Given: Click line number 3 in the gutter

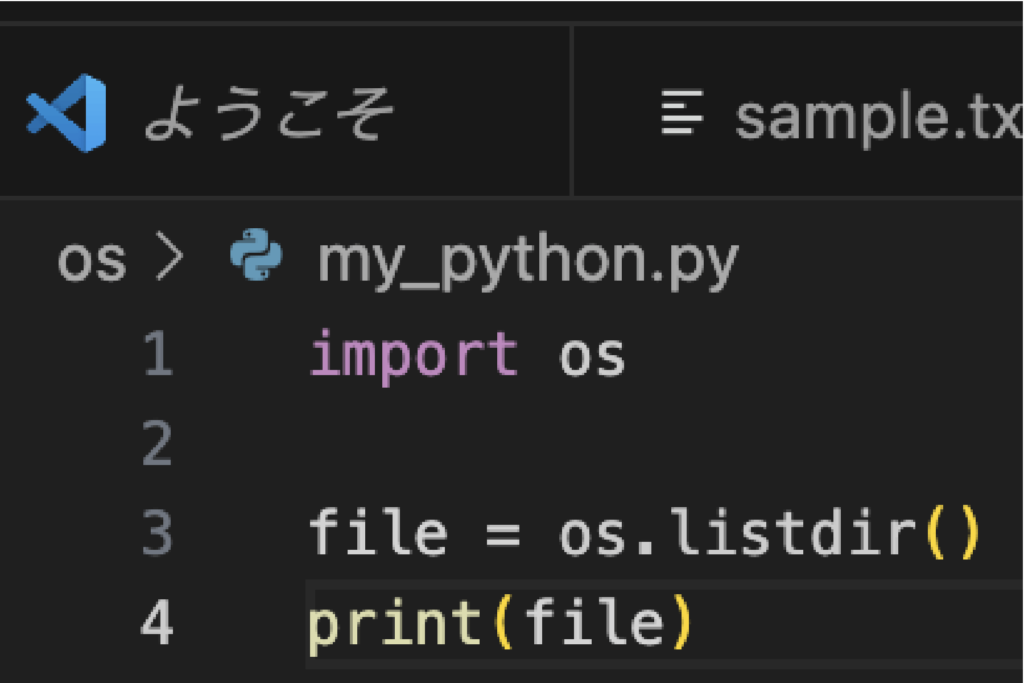Looking at the screenshot, I should [157, 533].
